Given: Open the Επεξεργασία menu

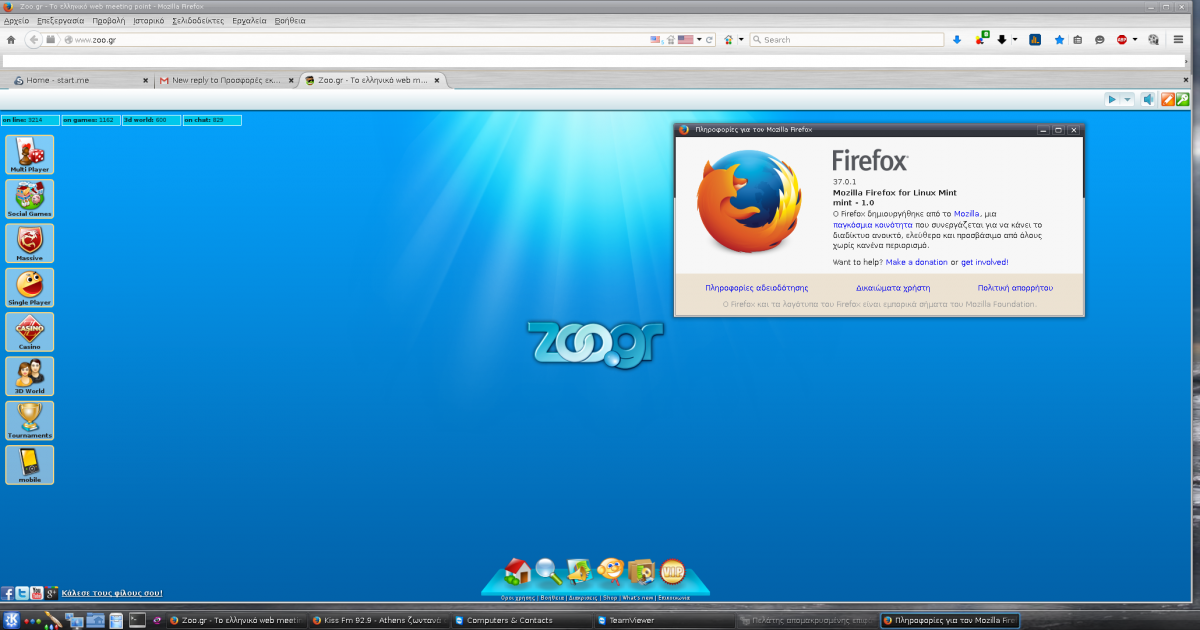Looking at the screenshot, I should [60, 20].
